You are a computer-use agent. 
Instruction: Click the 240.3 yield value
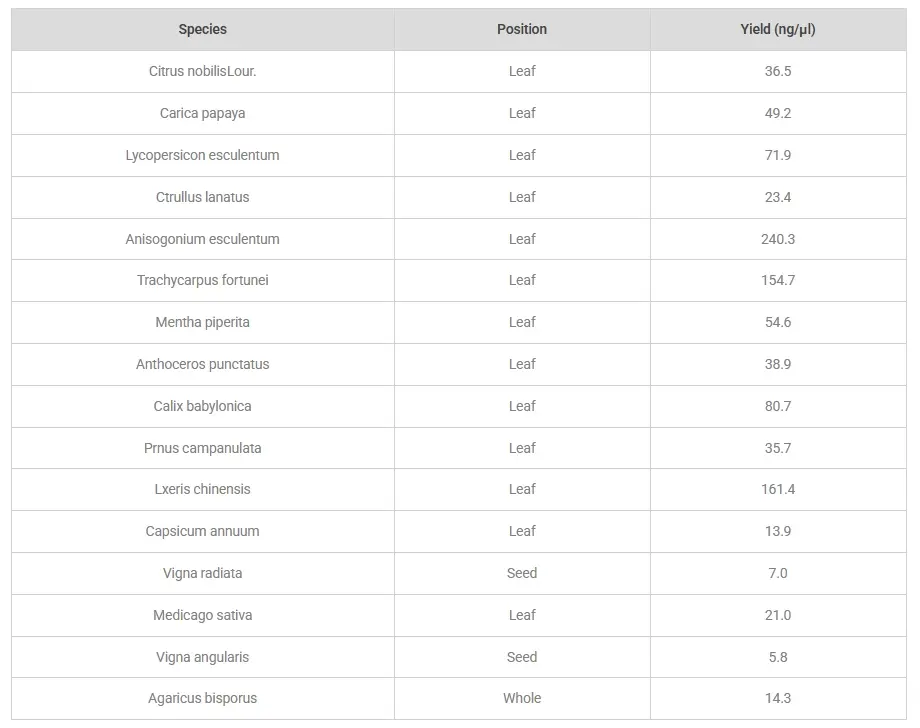tap(777, 239)
